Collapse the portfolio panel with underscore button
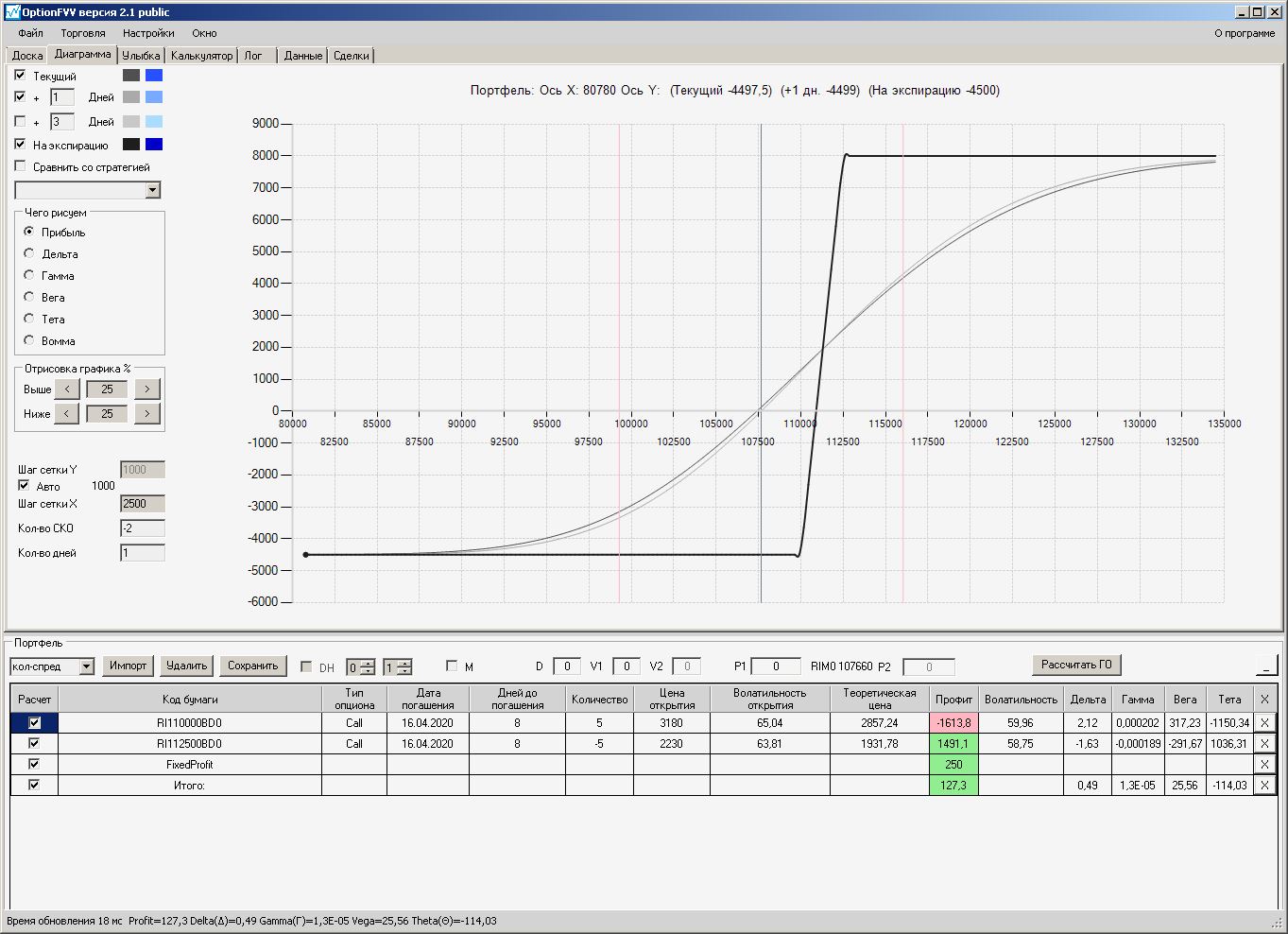 point(1266,666)
